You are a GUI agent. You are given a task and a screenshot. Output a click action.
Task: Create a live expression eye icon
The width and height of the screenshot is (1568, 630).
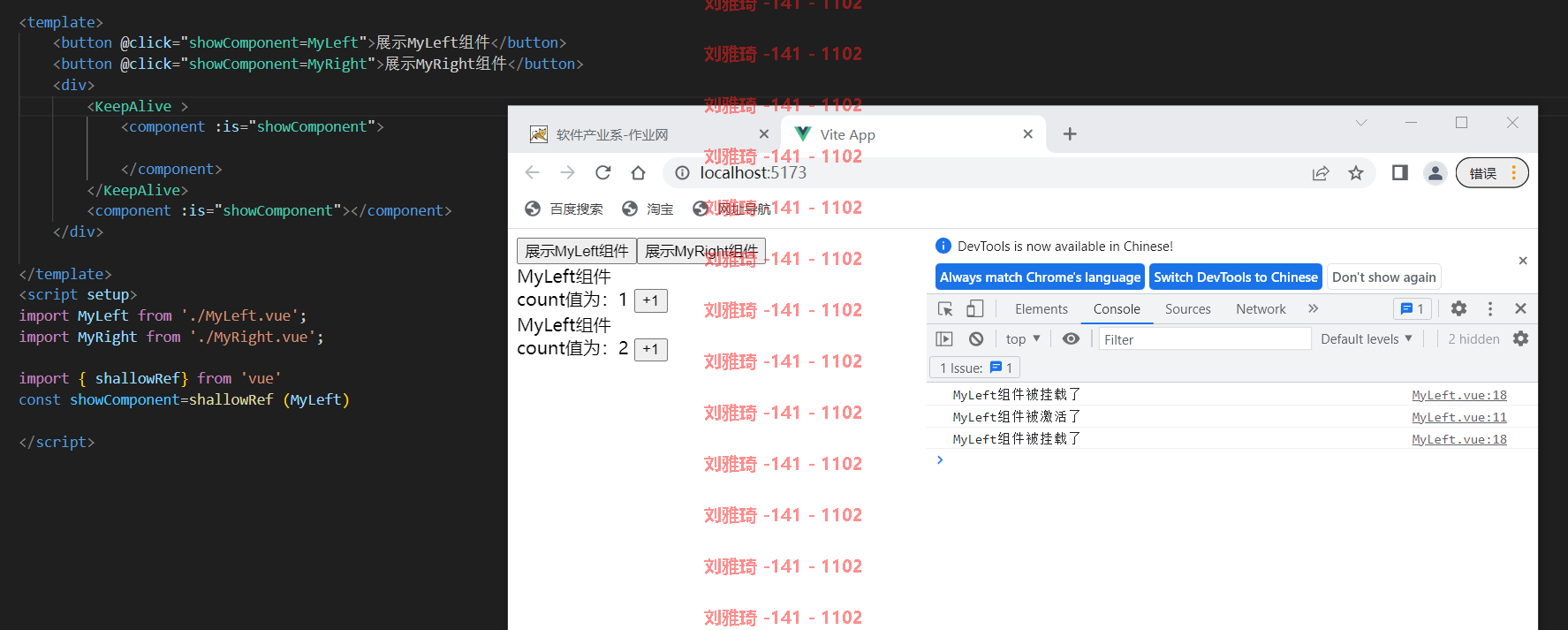pos(1071,338)
